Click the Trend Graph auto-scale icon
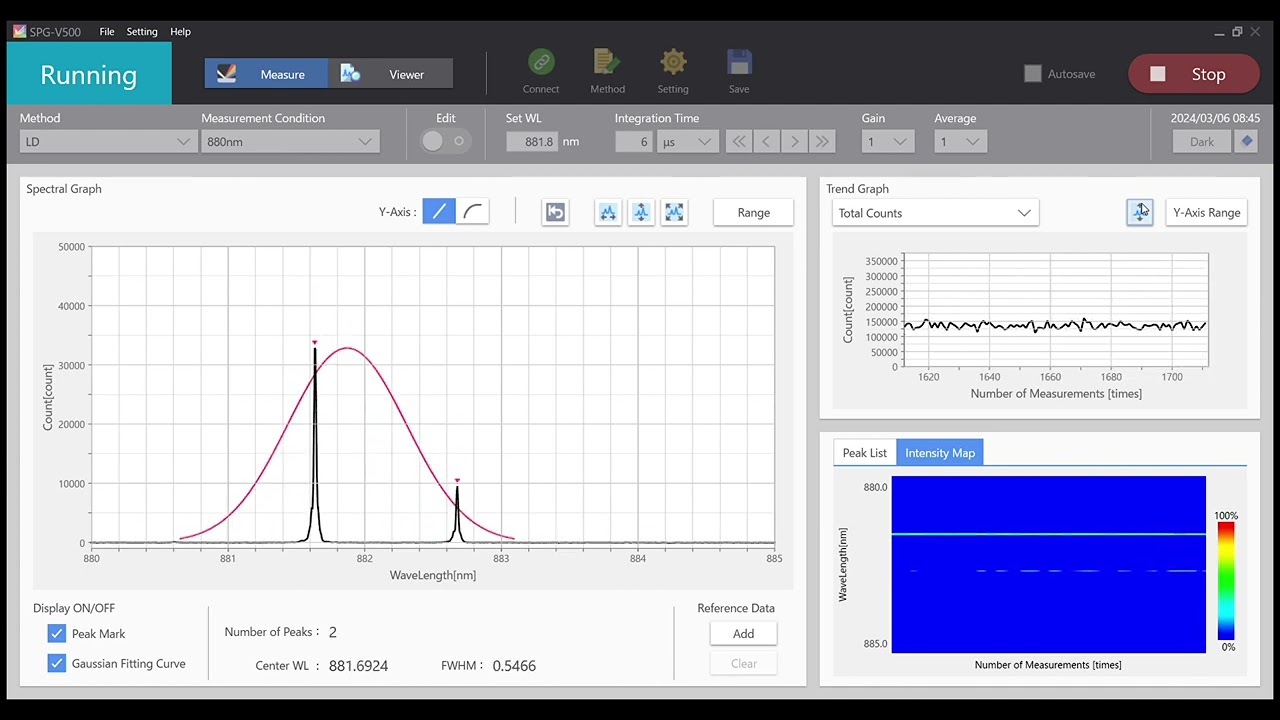The image size is (1280, 720). (1139, 212)
